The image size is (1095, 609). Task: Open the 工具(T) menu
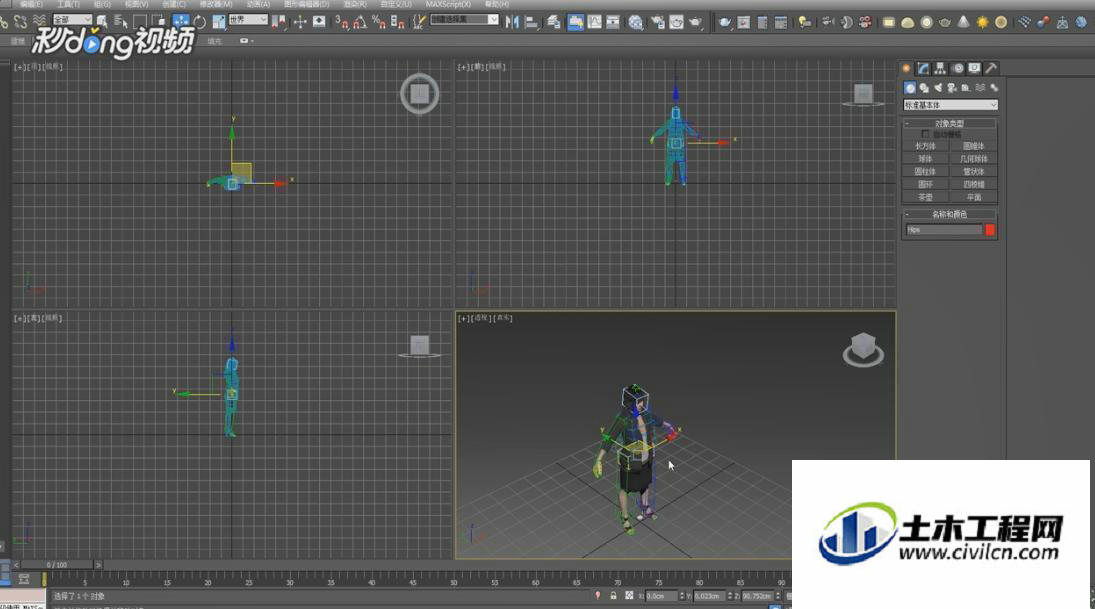click(68, 4)
